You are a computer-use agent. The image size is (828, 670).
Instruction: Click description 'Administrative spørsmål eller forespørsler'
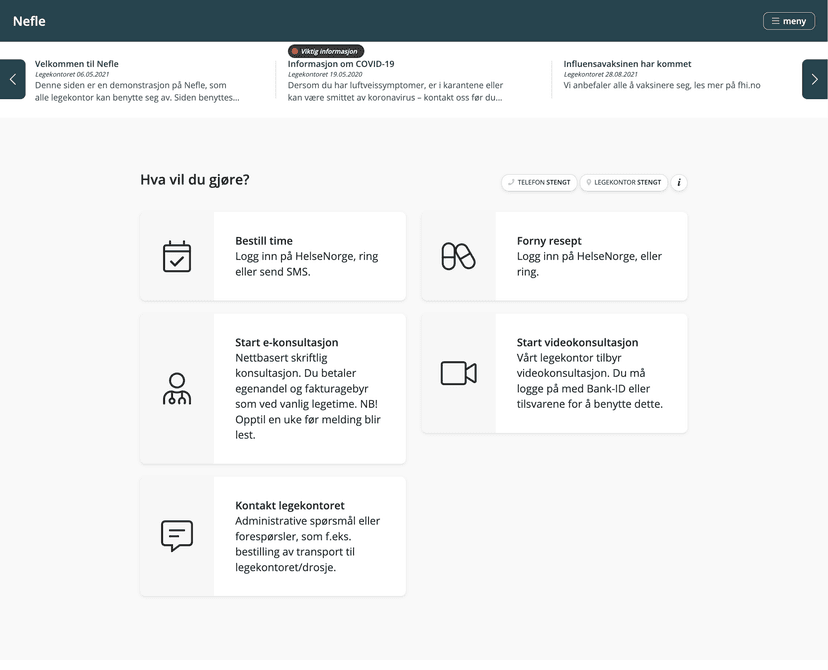307,529
